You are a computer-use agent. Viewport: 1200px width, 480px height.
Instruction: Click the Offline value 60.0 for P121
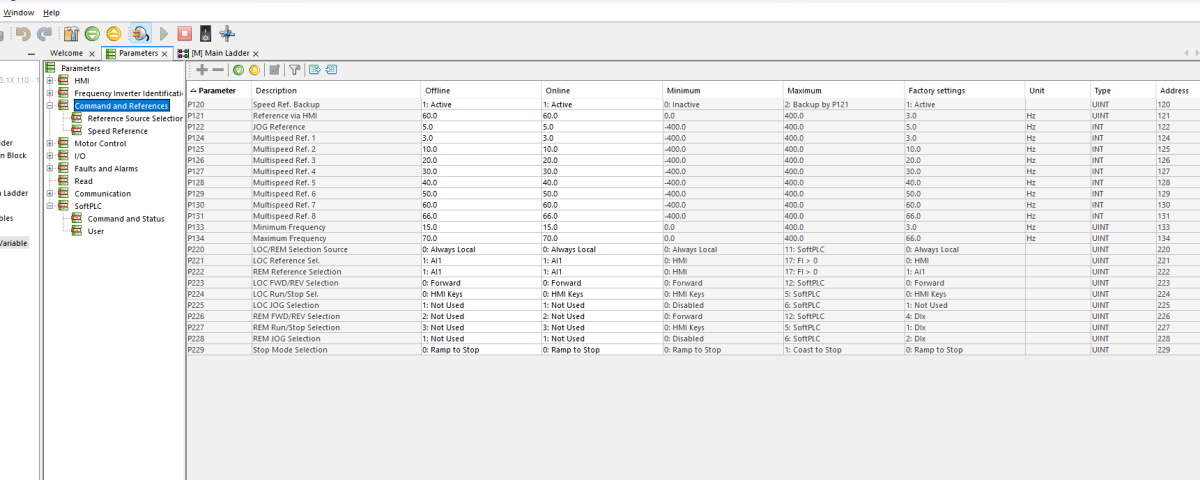pyautogui.click(x=480, y=116)
